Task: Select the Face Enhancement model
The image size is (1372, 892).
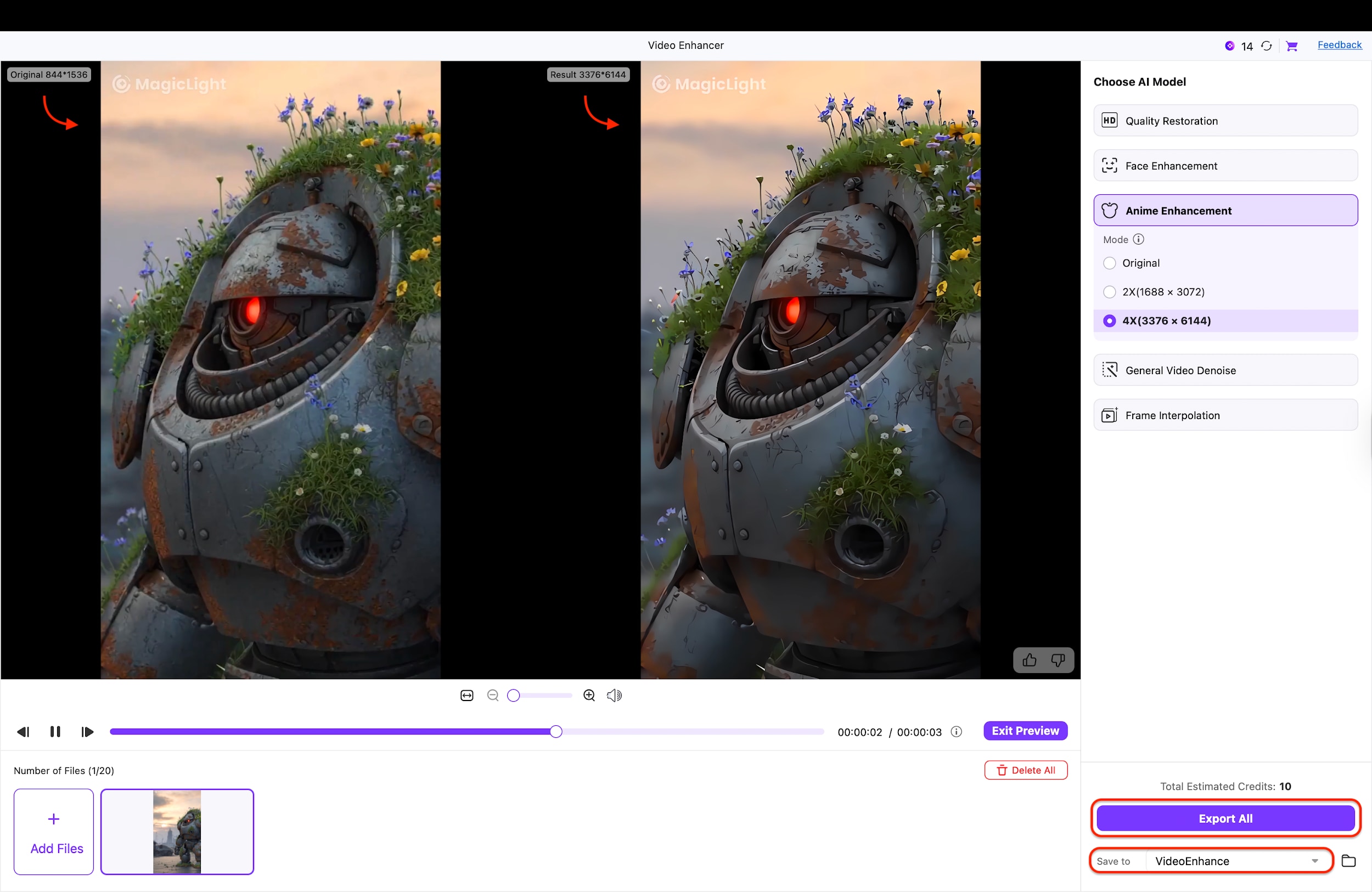Action: tap(1224, 165)
